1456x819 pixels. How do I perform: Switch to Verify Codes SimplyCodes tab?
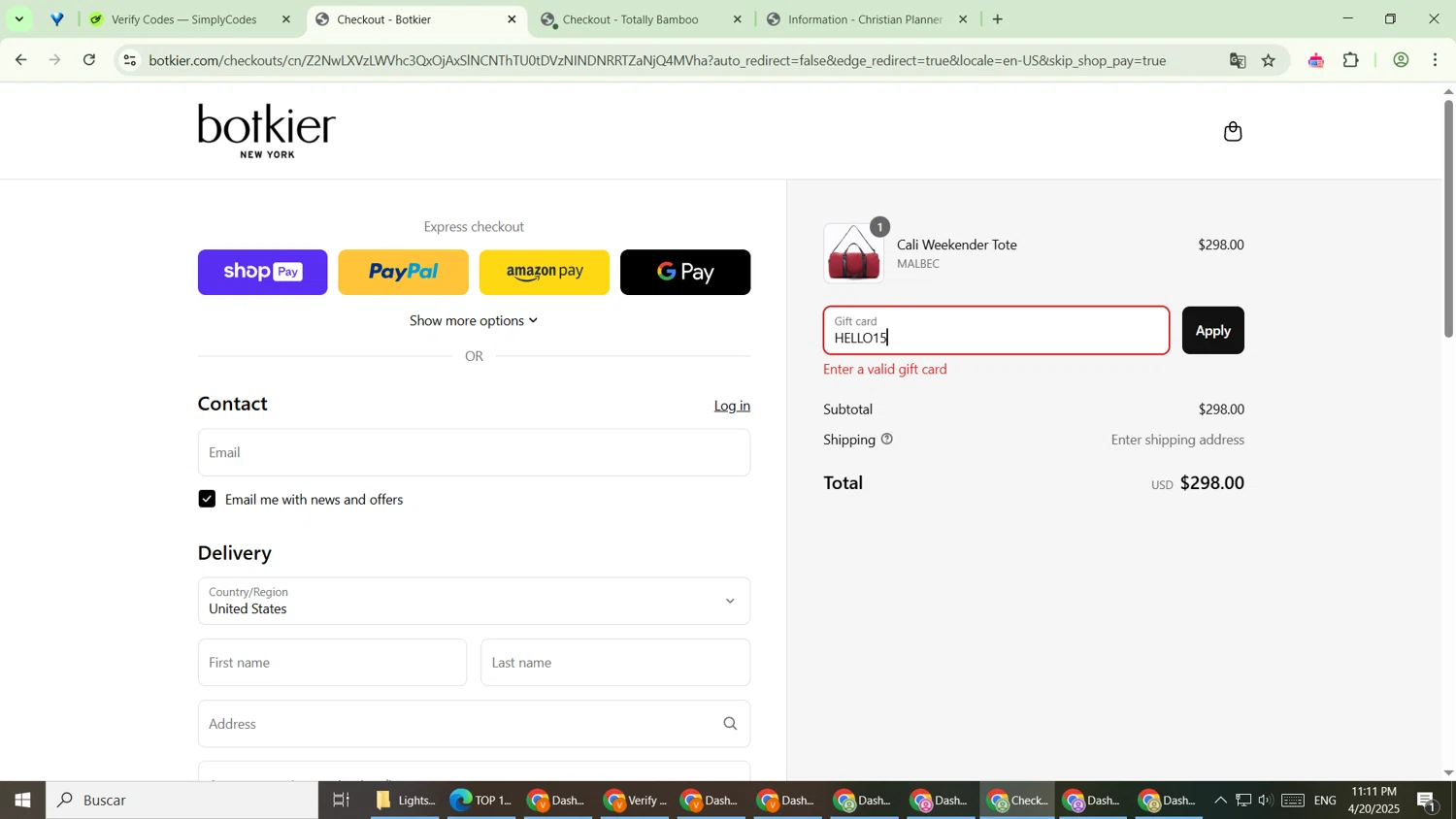pyautogui.click(x=184, y=19)
